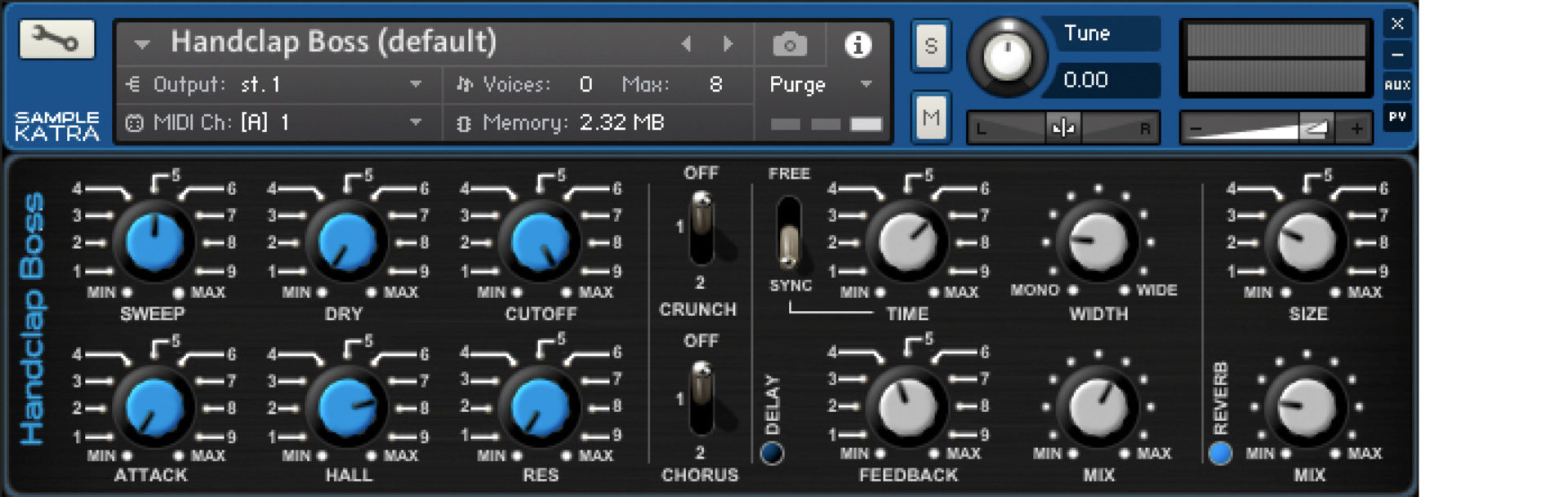Flip the CHORUS three-position switch
Image resolution: width=1568 pixels, height=497 pixels.
702,397
